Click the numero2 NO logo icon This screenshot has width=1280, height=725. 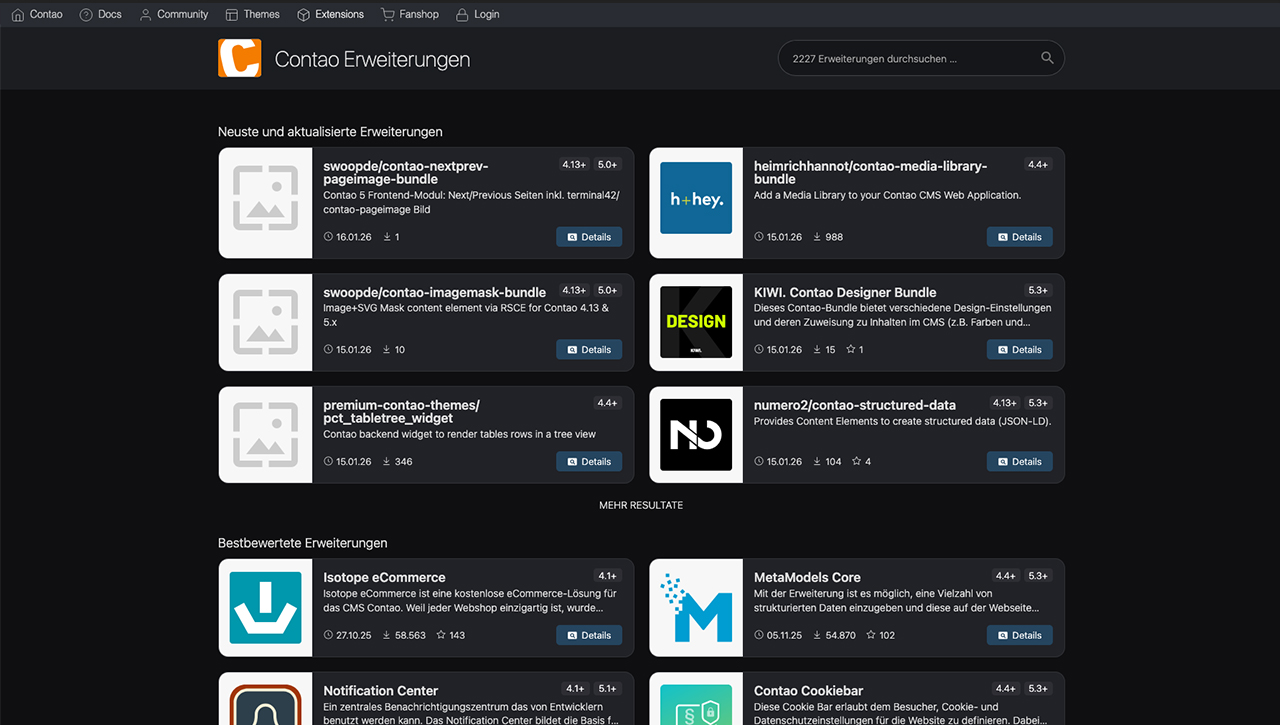coord(696,435)
